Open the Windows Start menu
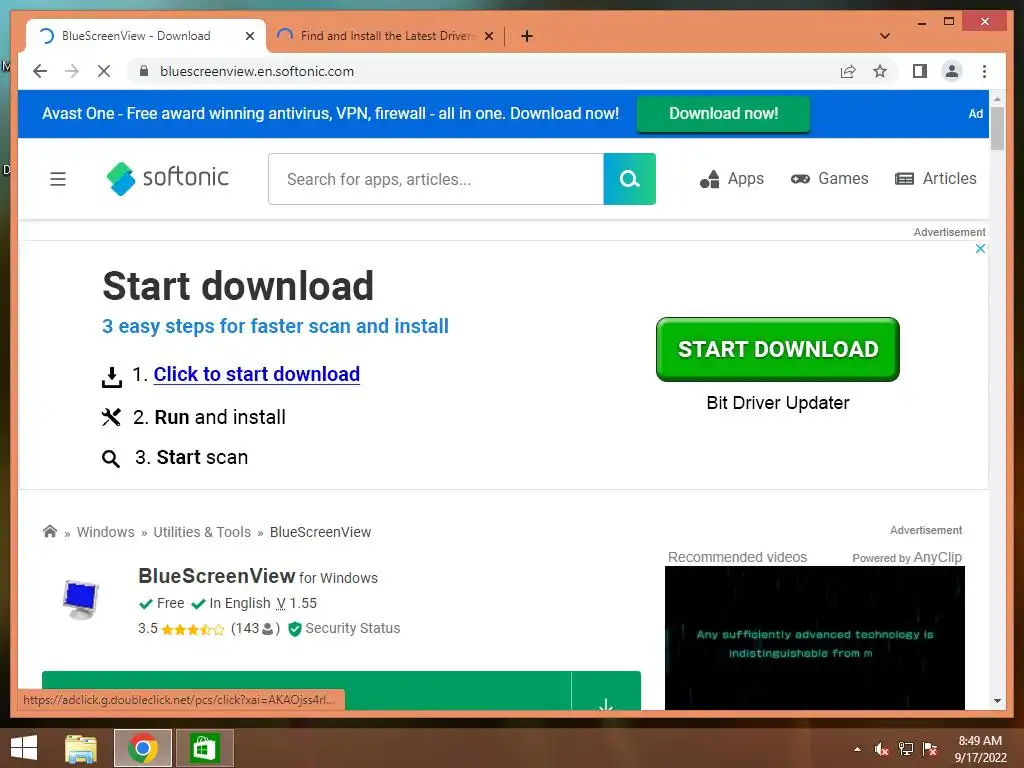Image resolution: width=1024 pixels, height=768 pixels. 24,748
